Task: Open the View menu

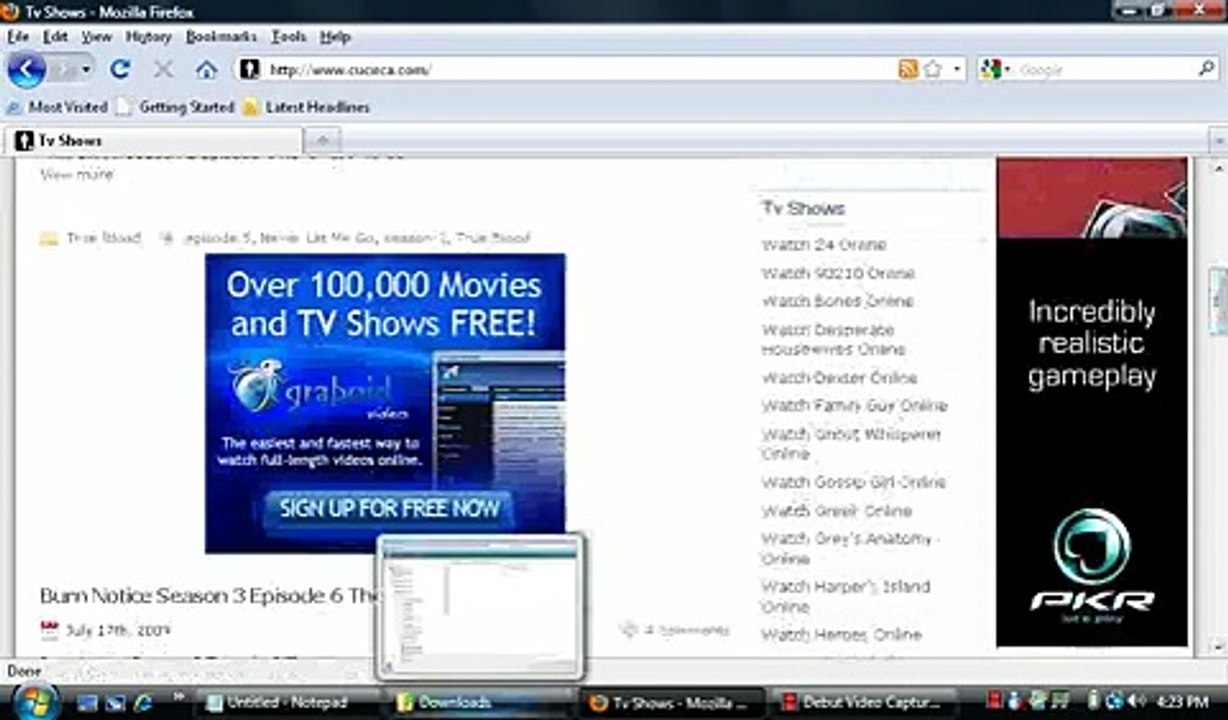Action: pos(97,36)
